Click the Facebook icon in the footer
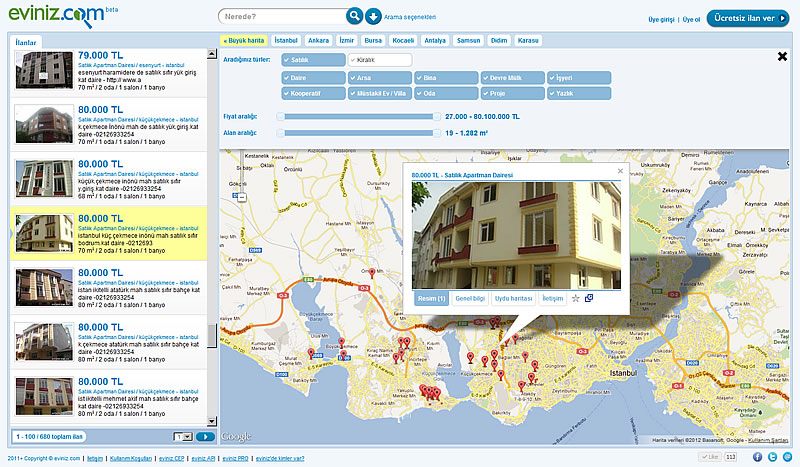This screenshot has width=800, height=467. click(x=758, y=457)
